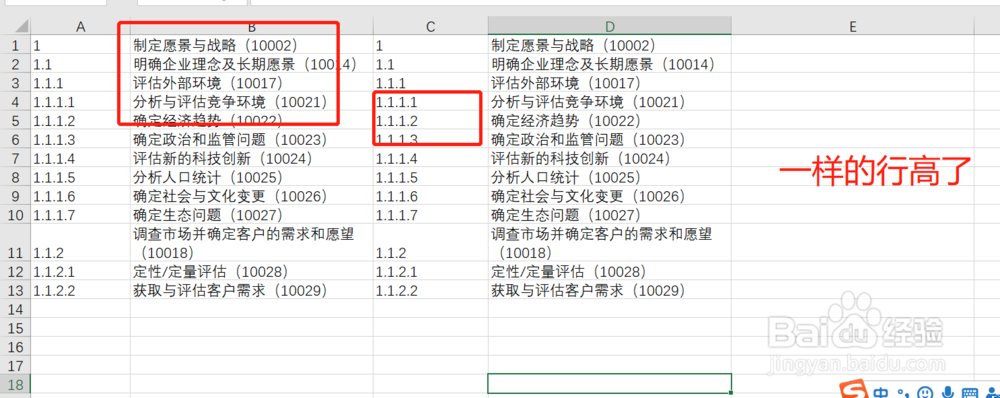The height and width of the screenshot is (398, 1000).
Task: Click cell A13 containing 1.1.2.2
Action: click(80, 290)
